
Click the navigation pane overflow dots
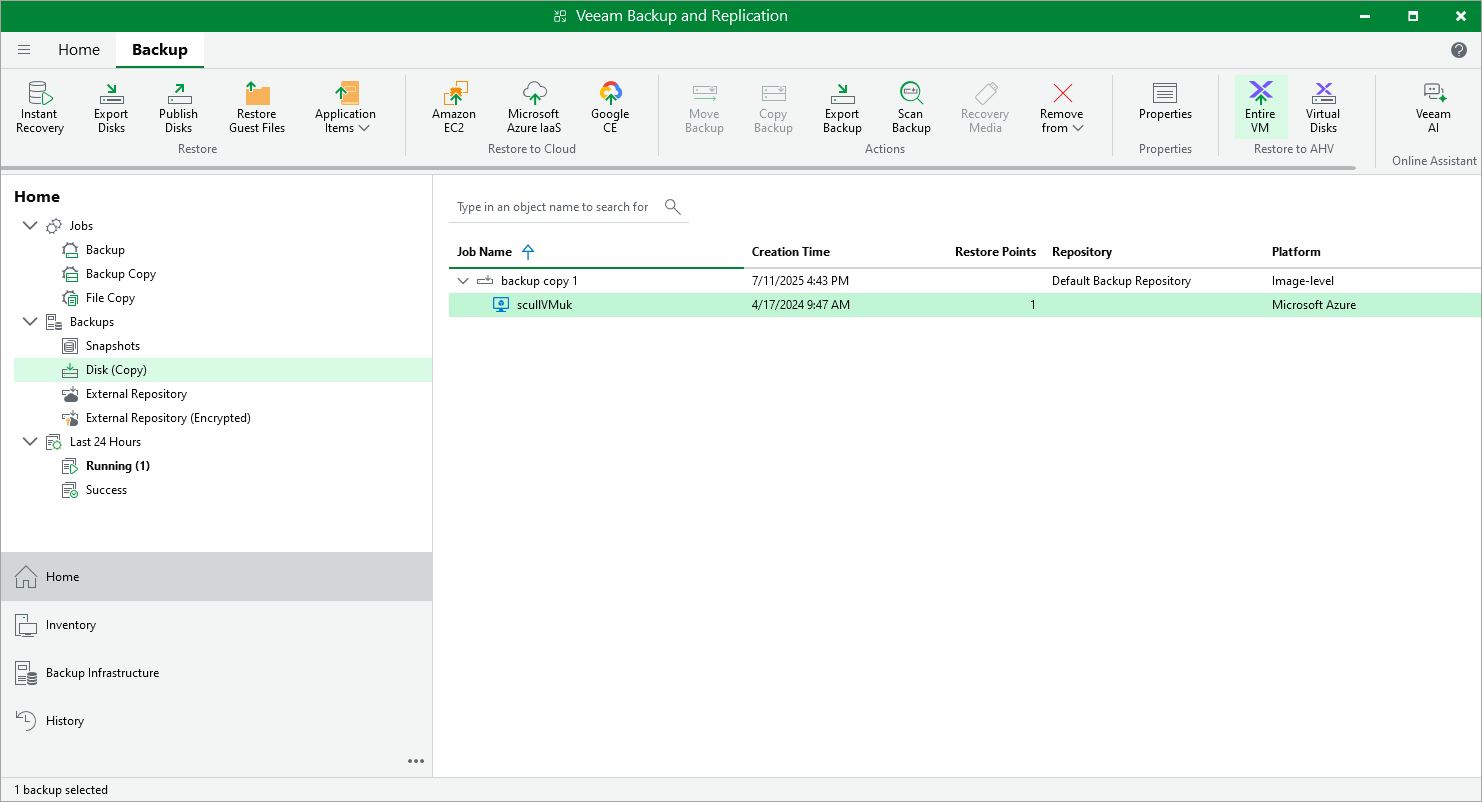[x=416, y=761]
